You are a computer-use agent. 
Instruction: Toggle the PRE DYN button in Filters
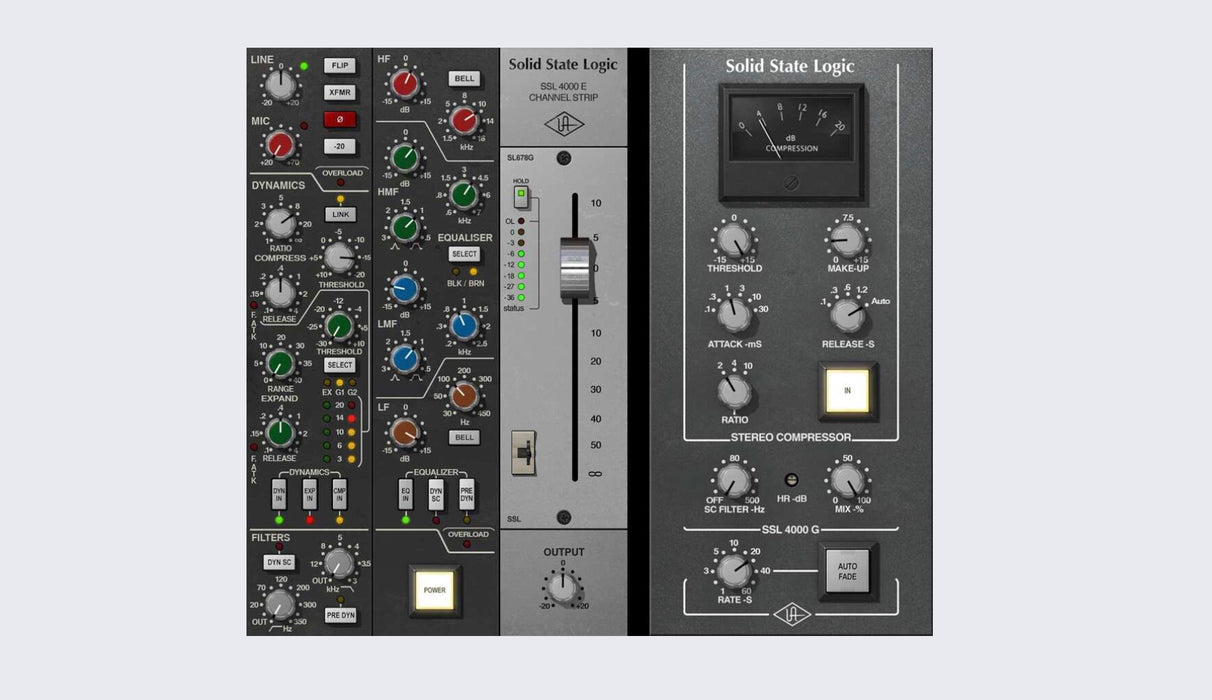pos(341,616)
